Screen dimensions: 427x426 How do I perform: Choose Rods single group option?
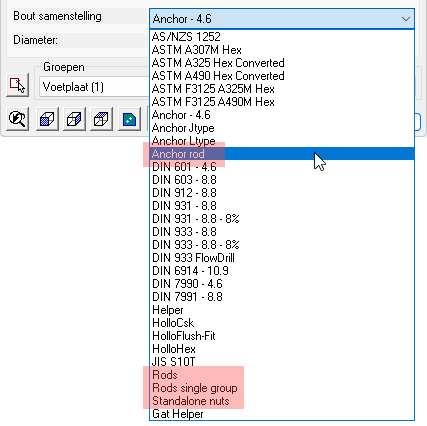[x=282, y=388]
